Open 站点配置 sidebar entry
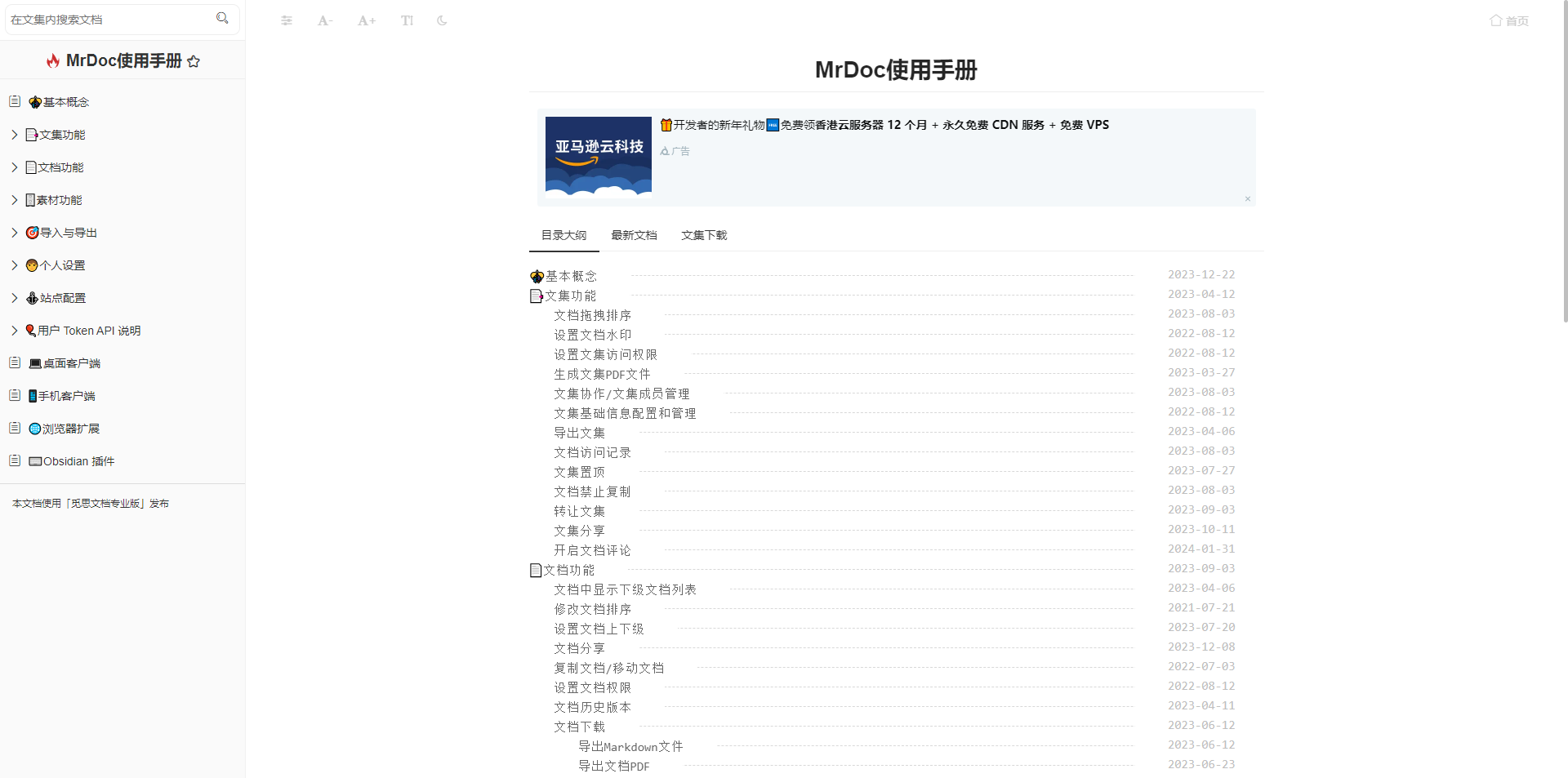The height and width of the screenshot is (778, 1568). (x=56, y=298)
